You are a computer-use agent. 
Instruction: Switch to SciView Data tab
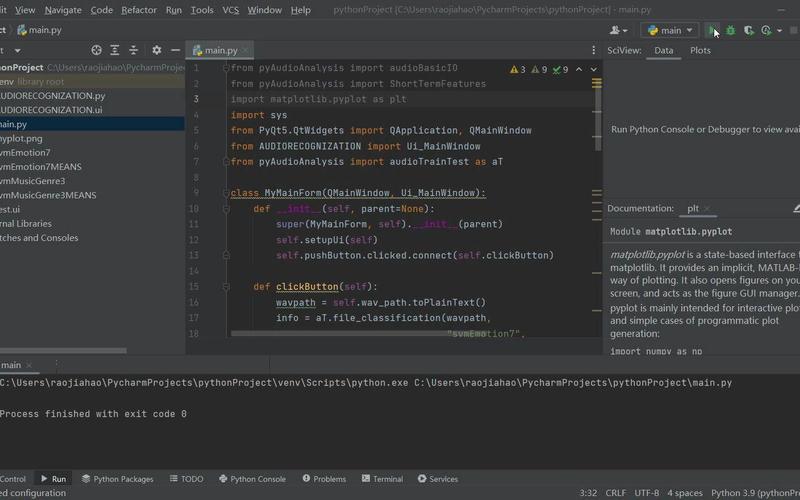[663, 51]
